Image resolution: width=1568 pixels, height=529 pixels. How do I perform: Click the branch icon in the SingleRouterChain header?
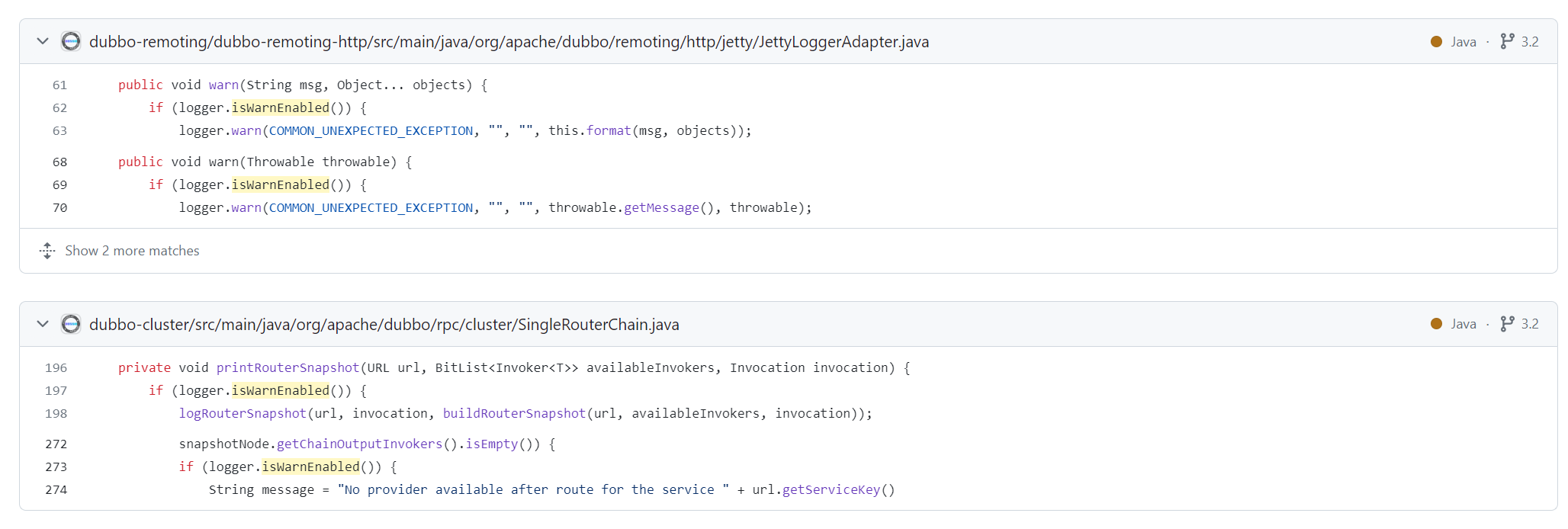(x=1507, y=324)
